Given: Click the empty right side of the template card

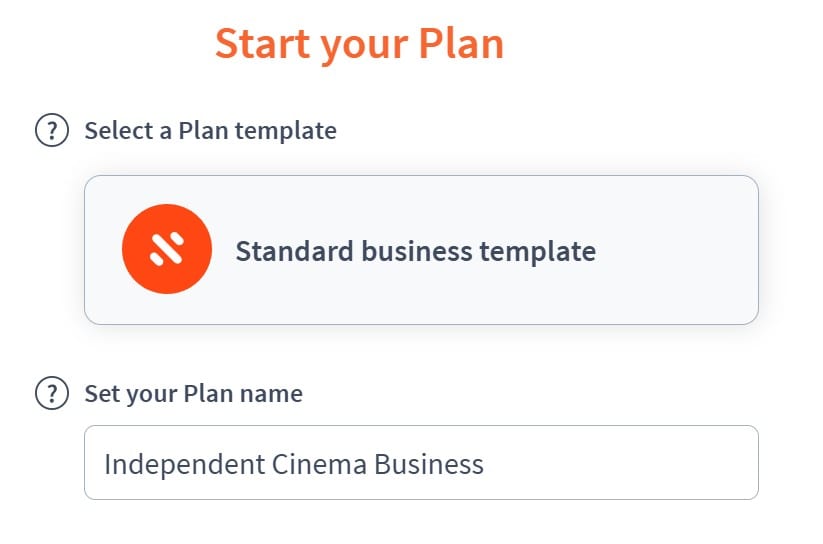Looking at the screenshot, I should click(x=677, y=250).
